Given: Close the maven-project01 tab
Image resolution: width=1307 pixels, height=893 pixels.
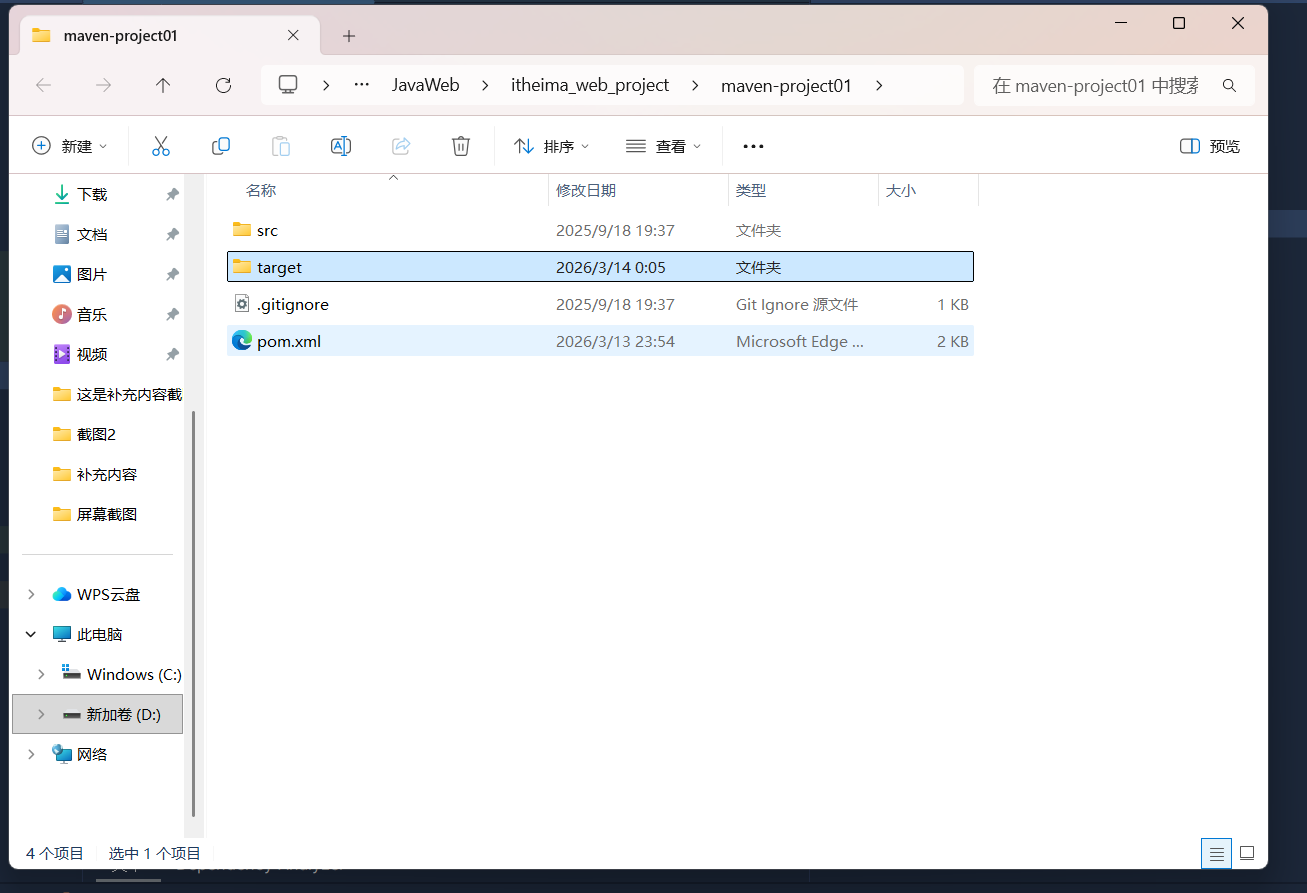Looking at the screenshot, I should click(x=293, y=35).
